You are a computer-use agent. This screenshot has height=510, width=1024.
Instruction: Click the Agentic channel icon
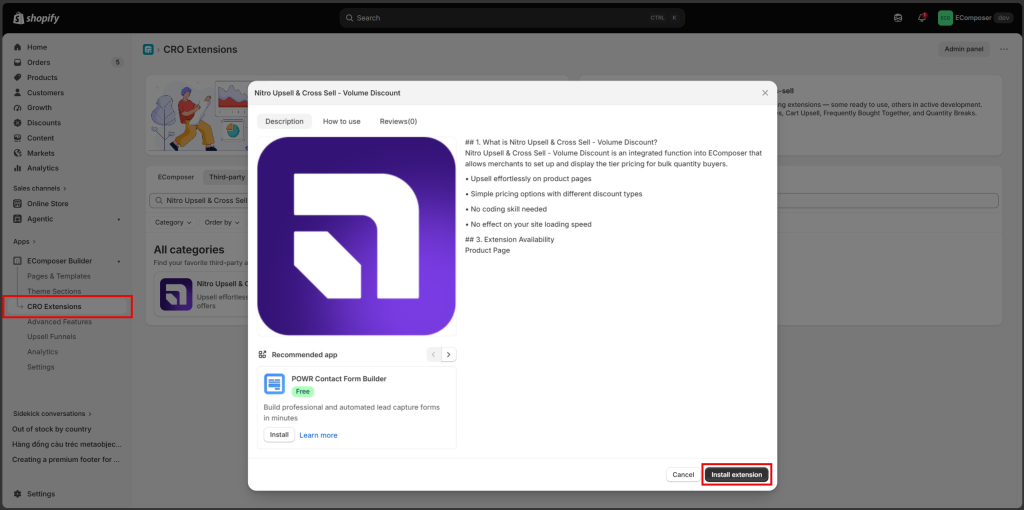point(18,219)
